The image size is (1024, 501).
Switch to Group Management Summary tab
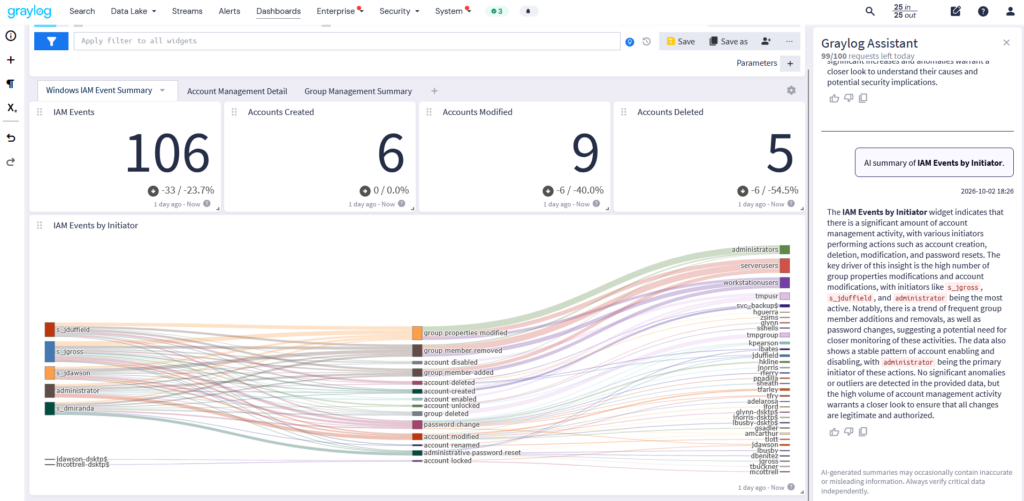(x=358, y=91)
